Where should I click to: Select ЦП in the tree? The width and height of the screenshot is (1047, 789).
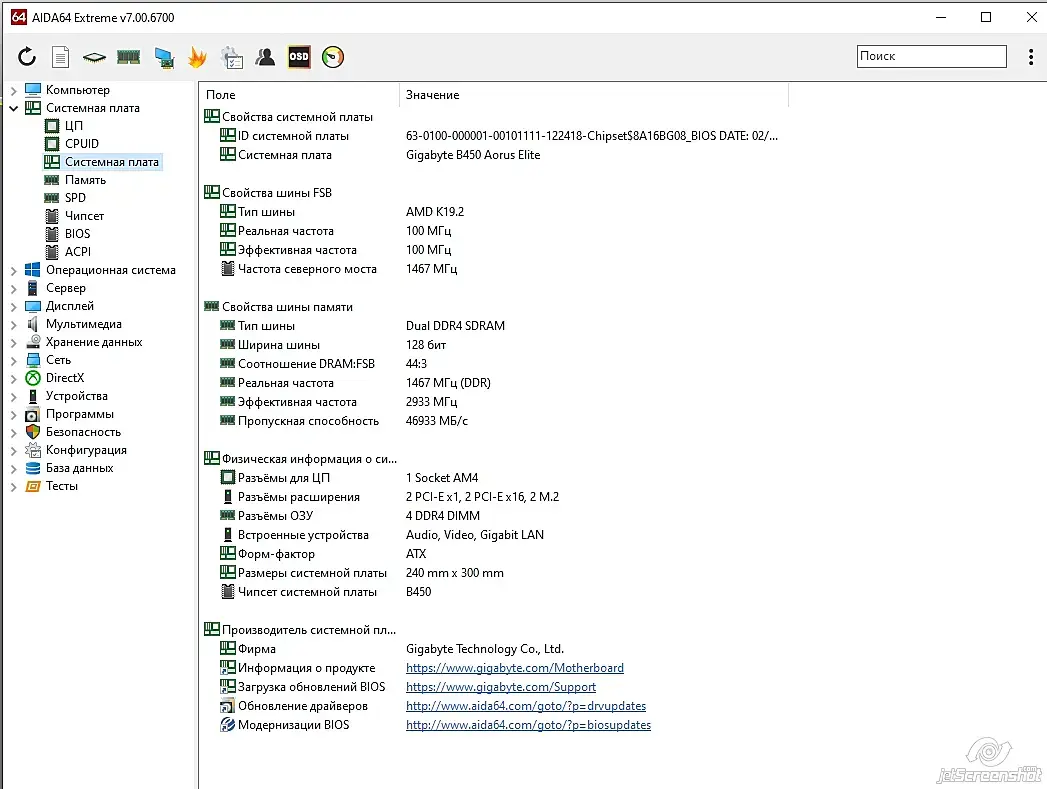pyautogui.click(x=73, y=125)
